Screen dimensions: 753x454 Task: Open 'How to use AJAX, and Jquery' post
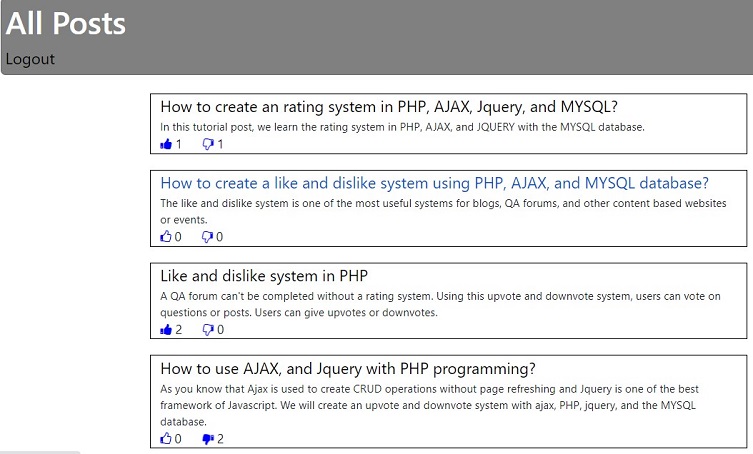tap(348, 368)
